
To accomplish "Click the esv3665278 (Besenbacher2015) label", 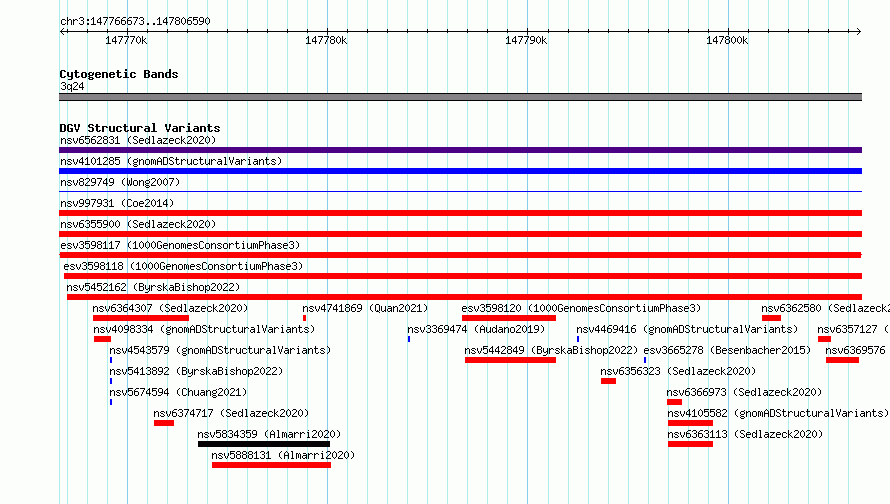I will [x=727, y=350].
